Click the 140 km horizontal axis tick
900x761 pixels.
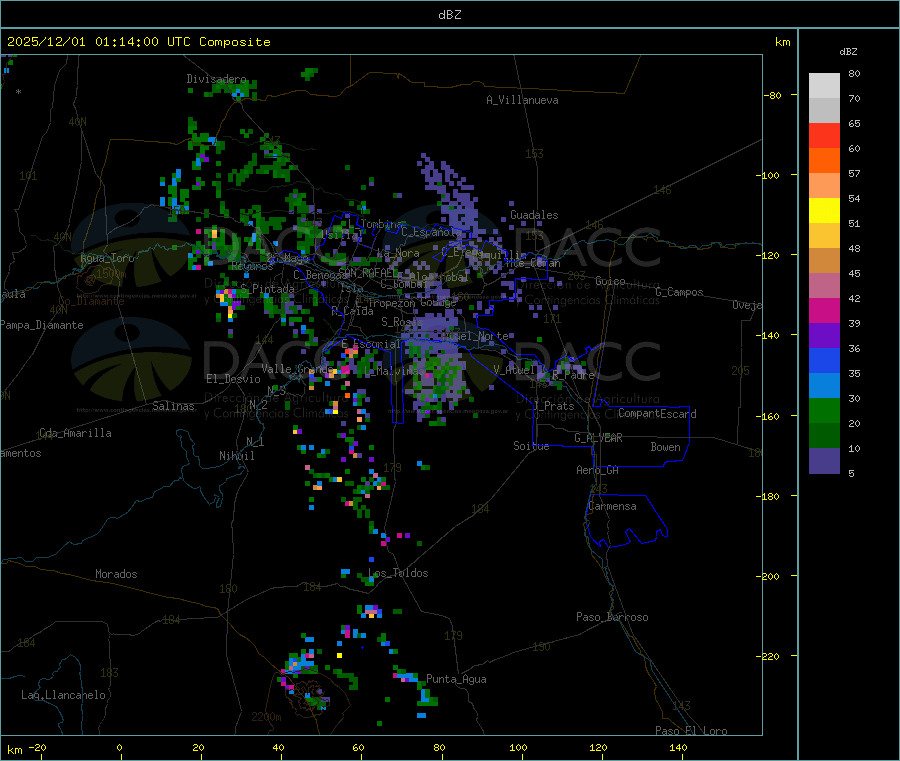pos(678,747)
